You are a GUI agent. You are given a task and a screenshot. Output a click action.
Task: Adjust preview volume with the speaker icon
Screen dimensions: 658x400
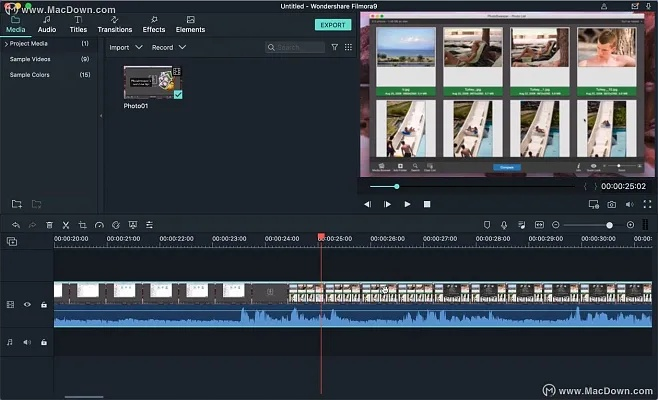coord(629,204)
